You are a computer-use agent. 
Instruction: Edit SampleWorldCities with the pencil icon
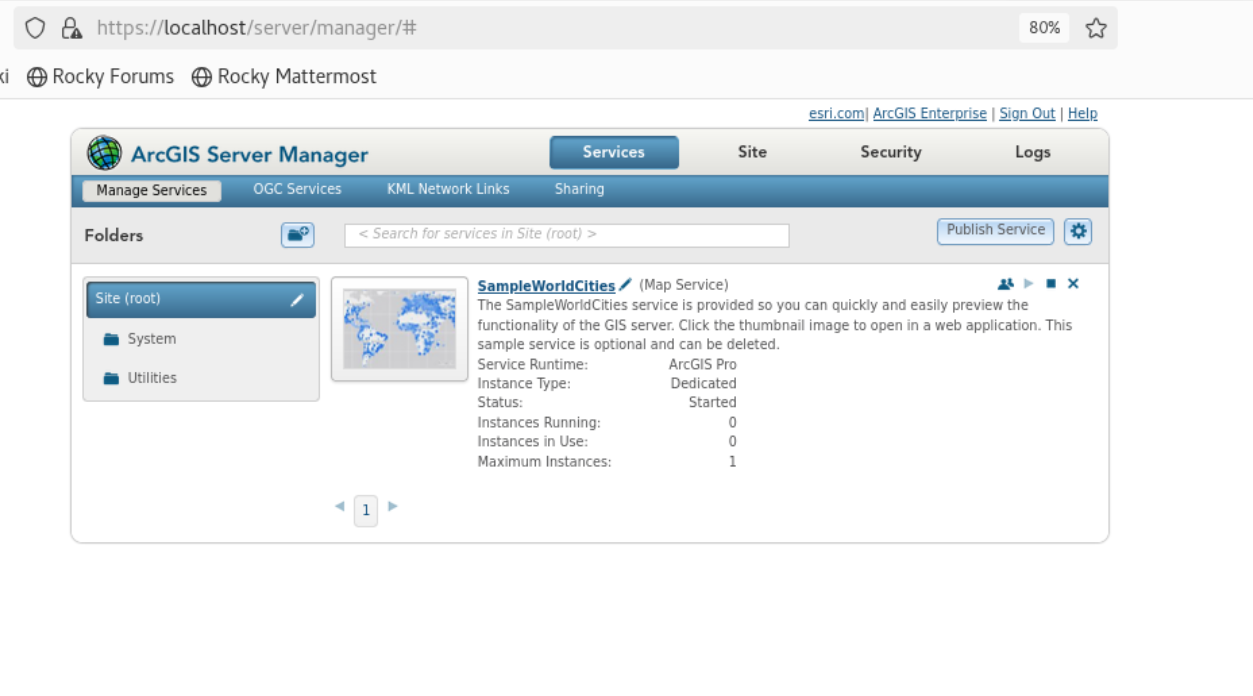coord(626,284)
